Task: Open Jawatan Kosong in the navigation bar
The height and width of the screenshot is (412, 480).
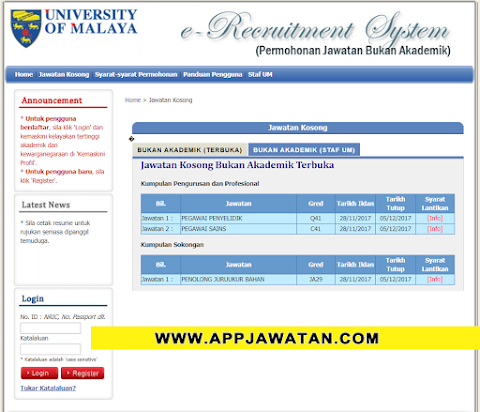Action: pos(64,74)
